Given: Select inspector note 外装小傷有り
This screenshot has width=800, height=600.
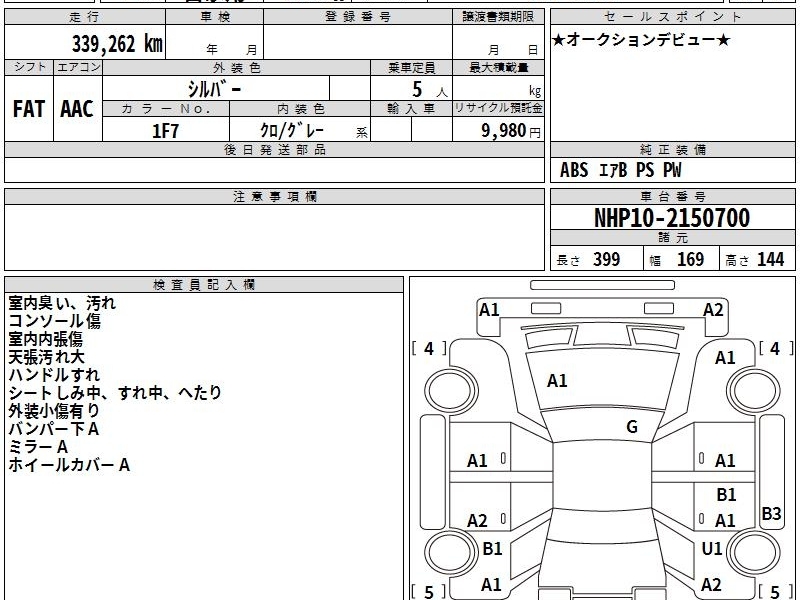Looking at the screenshot, I should [54, 411].
